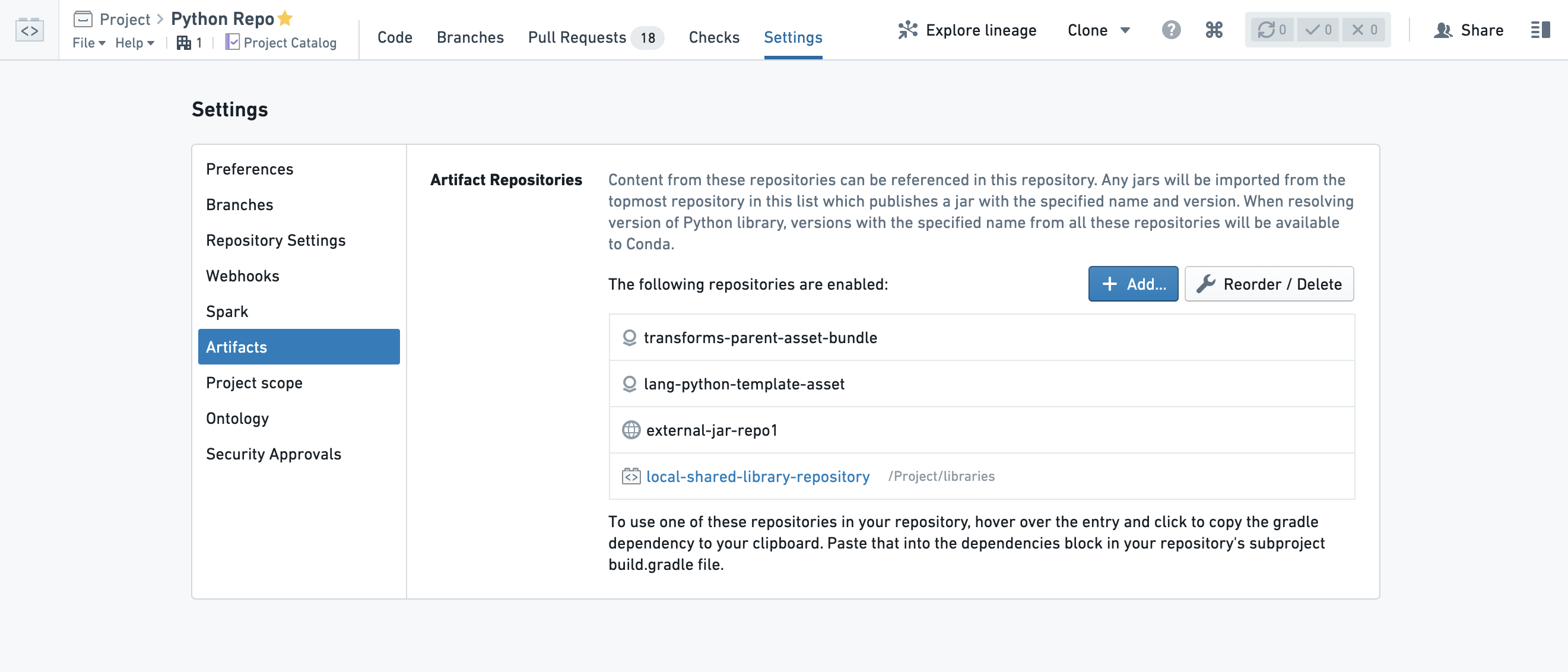
Task: Click the keyboard shortcuts command icon
Action: (1214, 30)
